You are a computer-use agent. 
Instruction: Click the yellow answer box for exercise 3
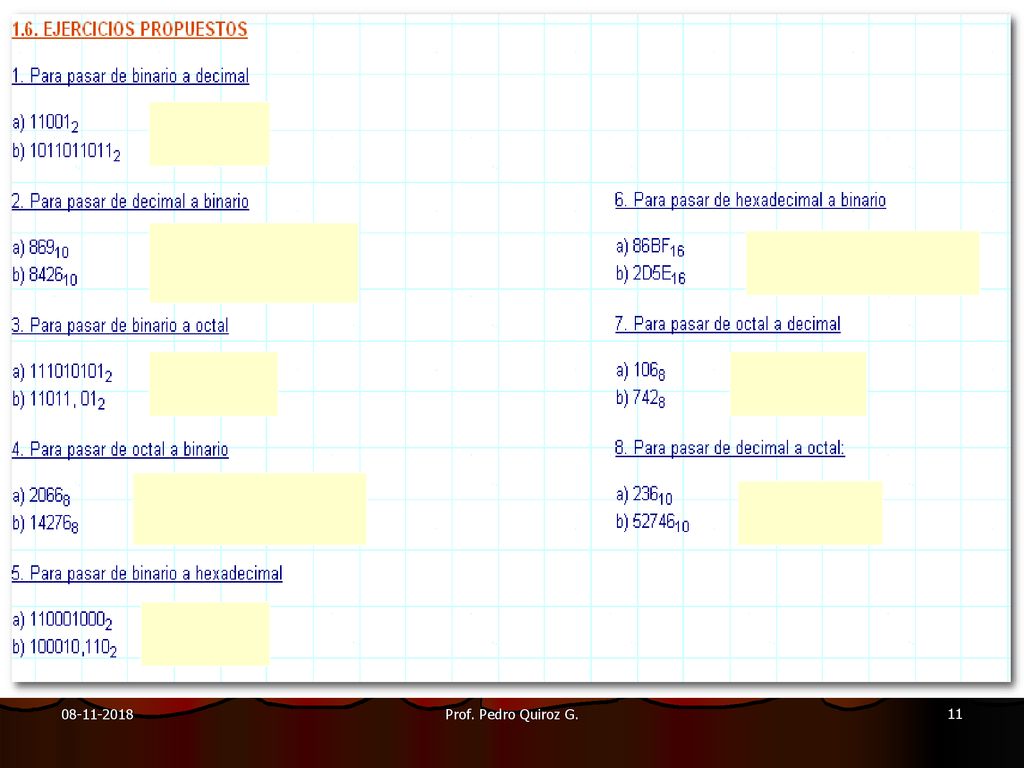coord(214,384)
